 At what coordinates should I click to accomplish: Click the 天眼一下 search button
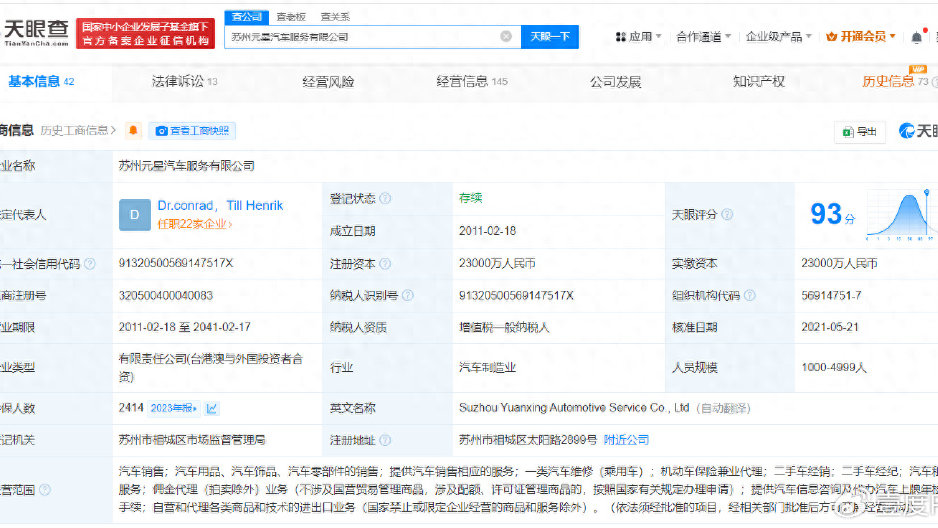pos(550,36)
